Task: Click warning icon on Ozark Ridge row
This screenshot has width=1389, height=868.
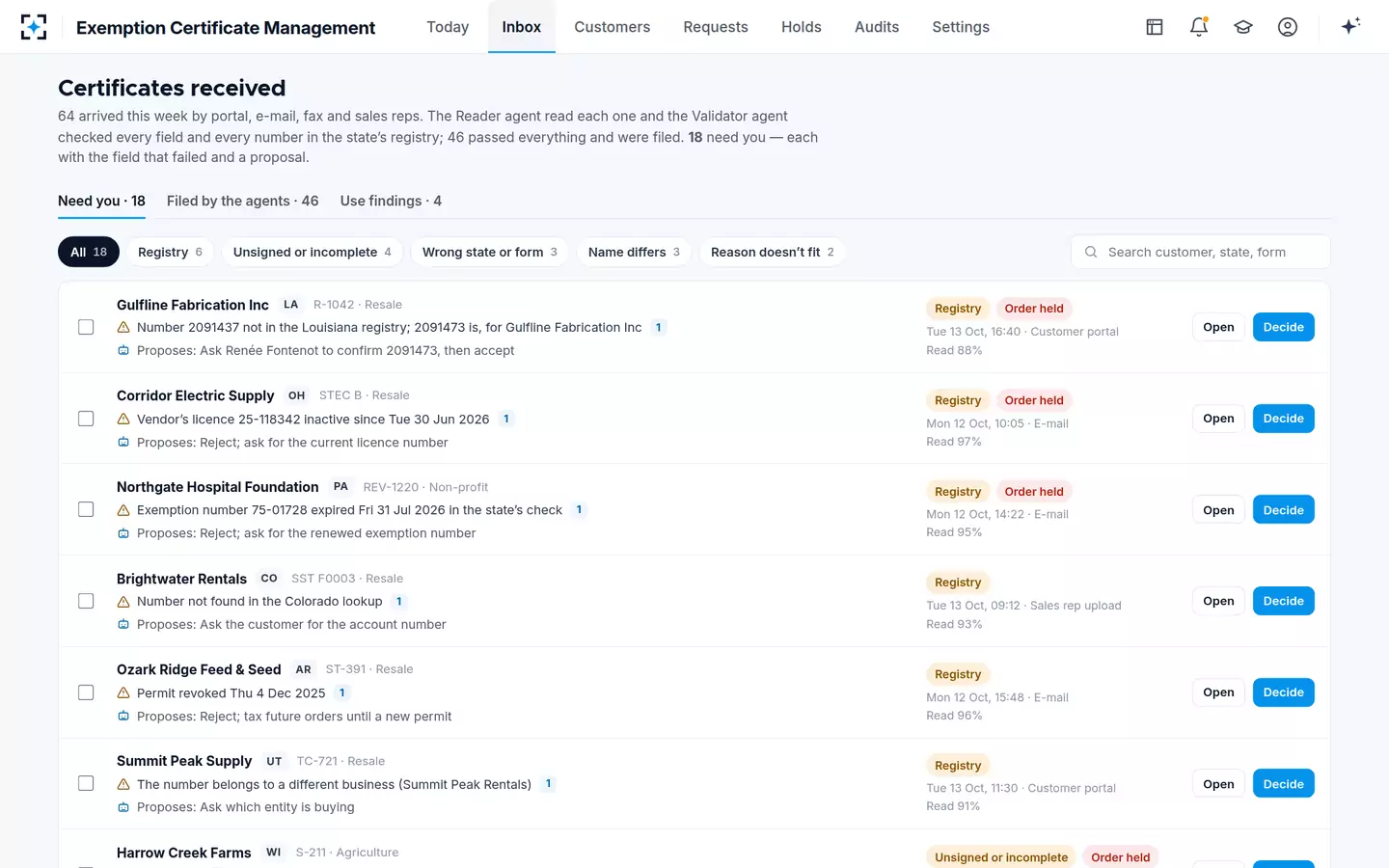Action: [x=123, y=692]
